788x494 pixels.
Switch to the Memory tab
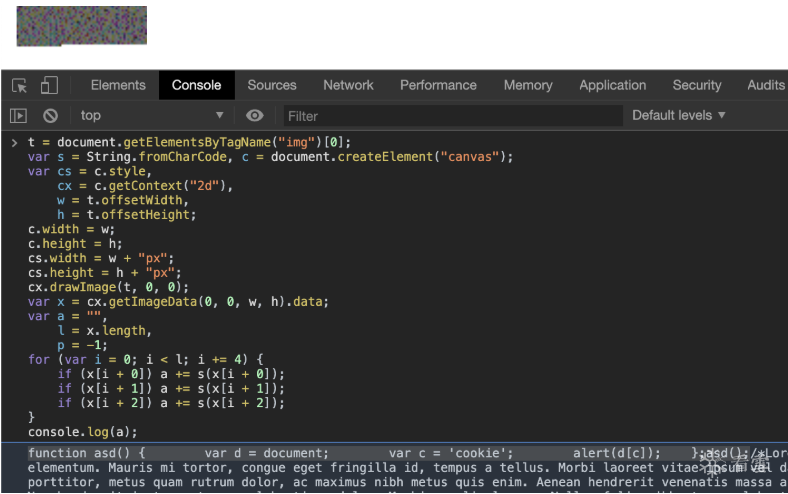click(x=528, y=85)
